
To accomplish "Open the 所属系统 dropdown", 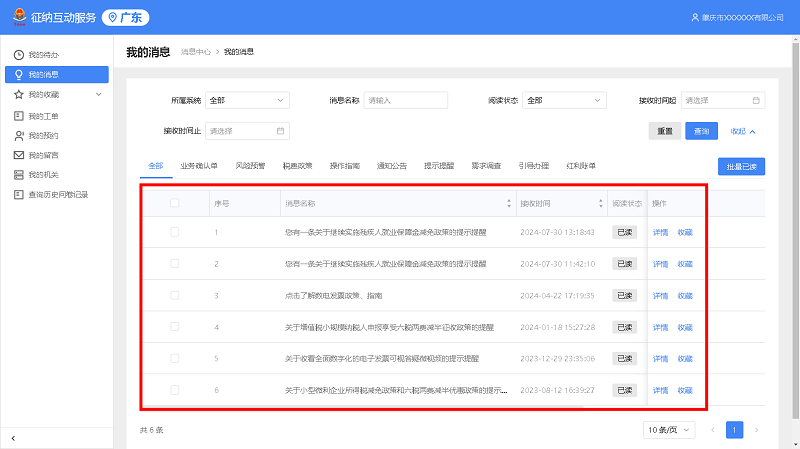I will point(246,100).
